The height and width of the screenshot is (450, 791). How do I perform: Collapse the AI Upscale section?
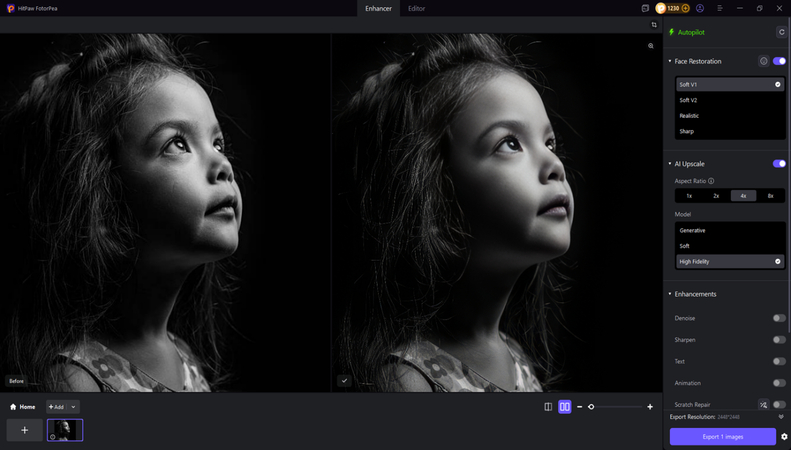[x=670, y=163]
